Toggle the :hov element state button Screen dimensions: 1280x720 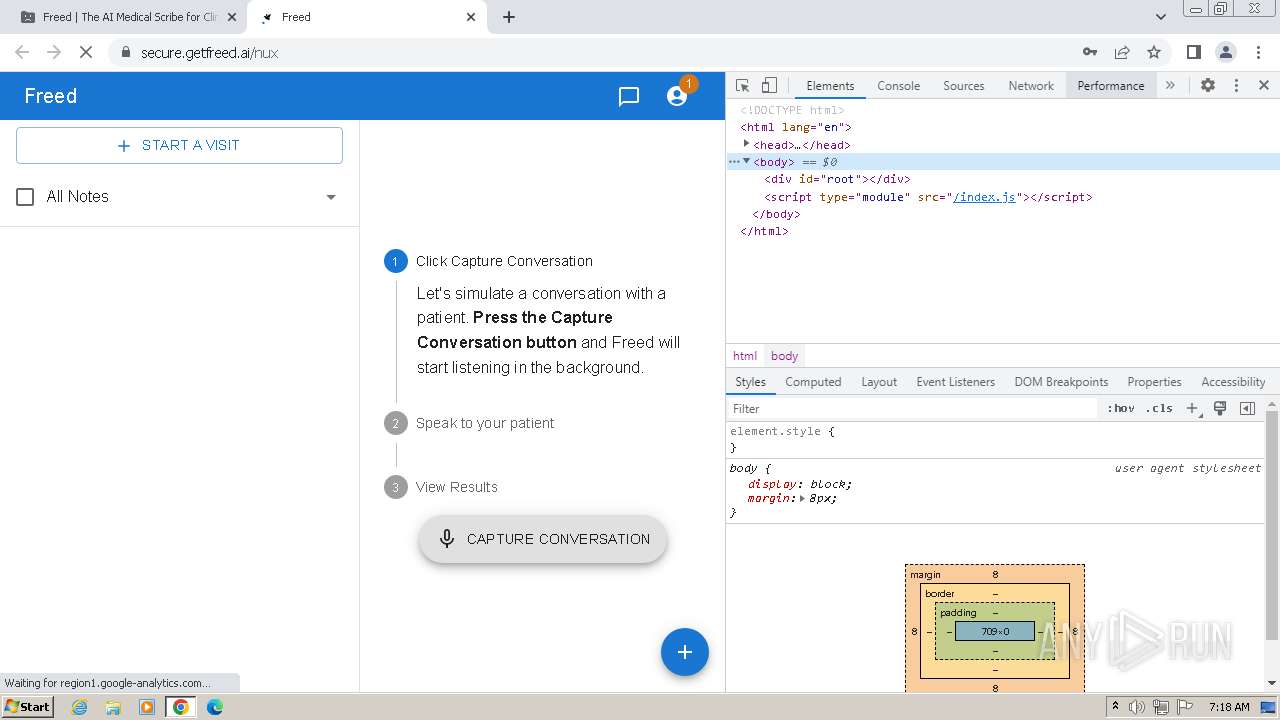[x=1121, y=408]
